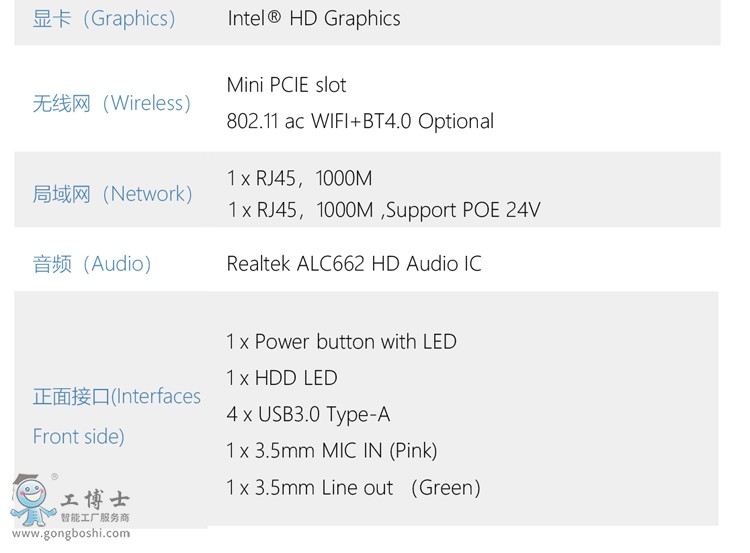Viewport: 750px width, 553px height.
Task: Click the RJ45 line without POE support
Action: tap(300, 178)
